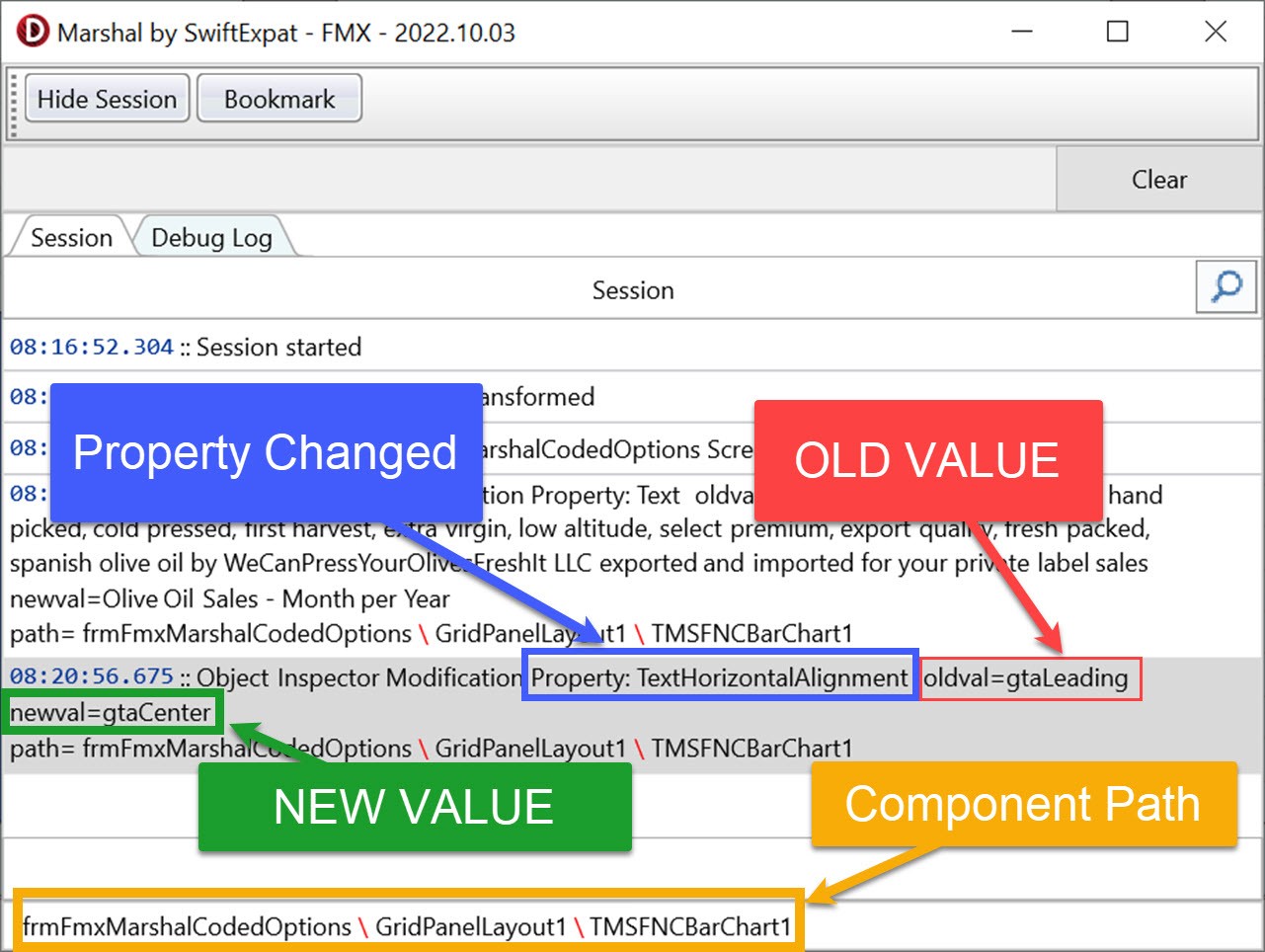Minimize the Marshal window
The width and height of the screenshot is (1265, 952).
[1022, 32]
